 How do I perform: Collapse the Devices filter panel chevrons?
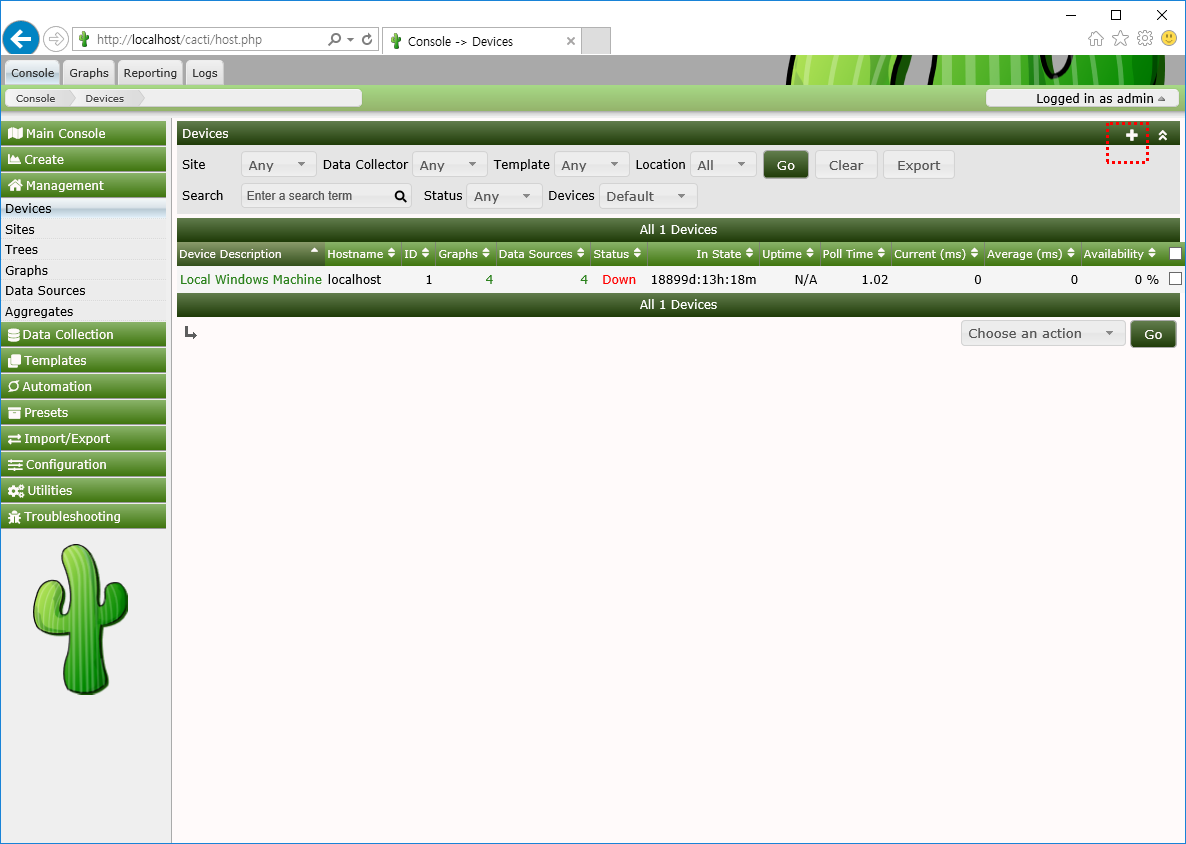click(x=1163, y=135)
